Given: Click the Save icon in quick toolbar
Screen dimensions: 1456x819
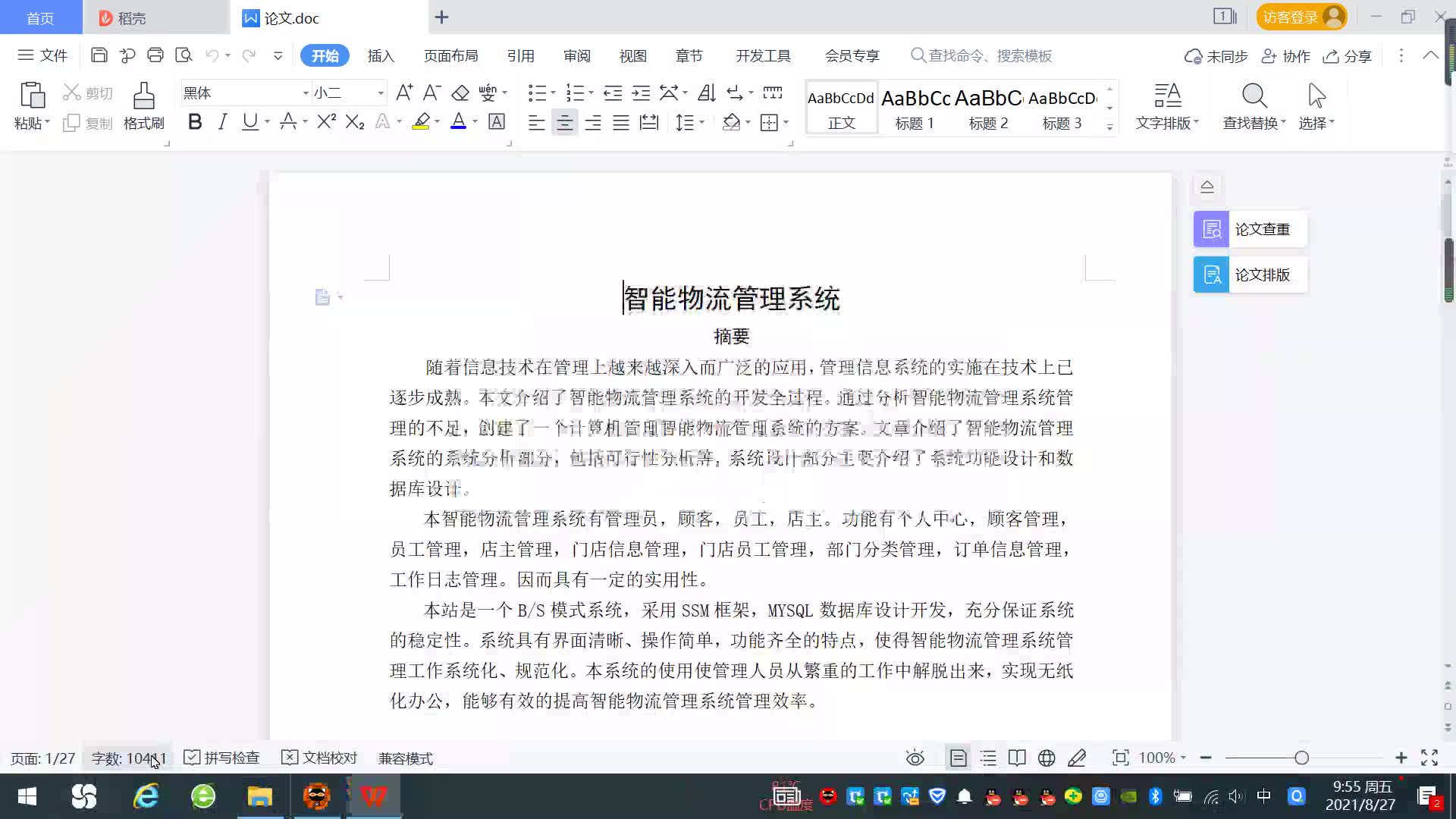Looking at the screenshot, I should click(x=99, y=55).
